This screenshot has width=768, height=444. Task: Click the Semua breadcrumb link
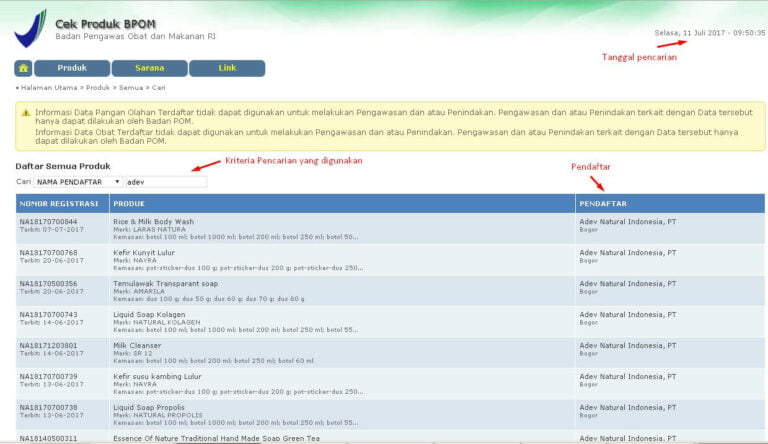click(x=131, y=88)
